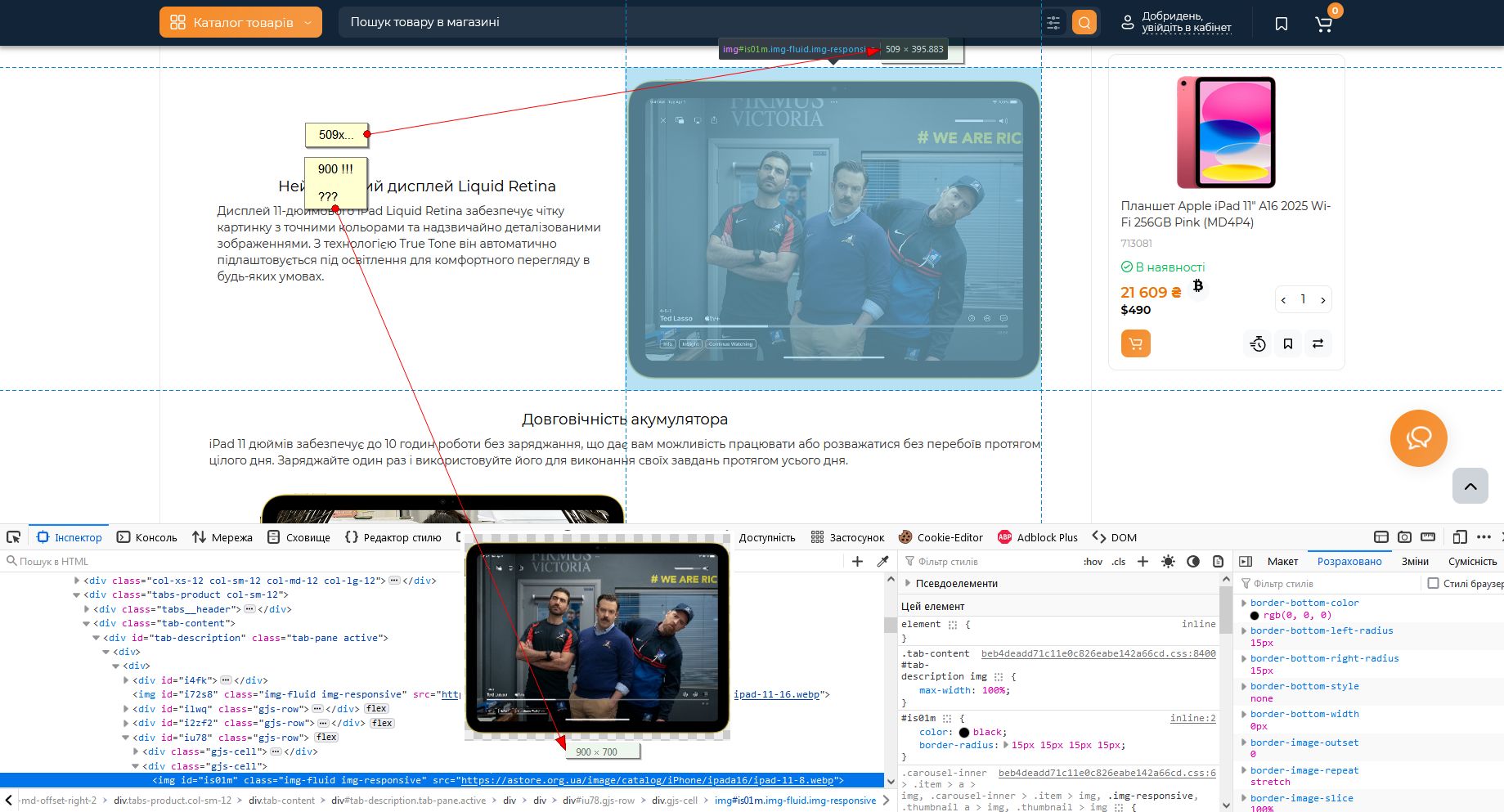The width and height of the screenshot is (1504, 812).
Task: Toggle the .cls class list panel
Action: [x=1119, y=561]
